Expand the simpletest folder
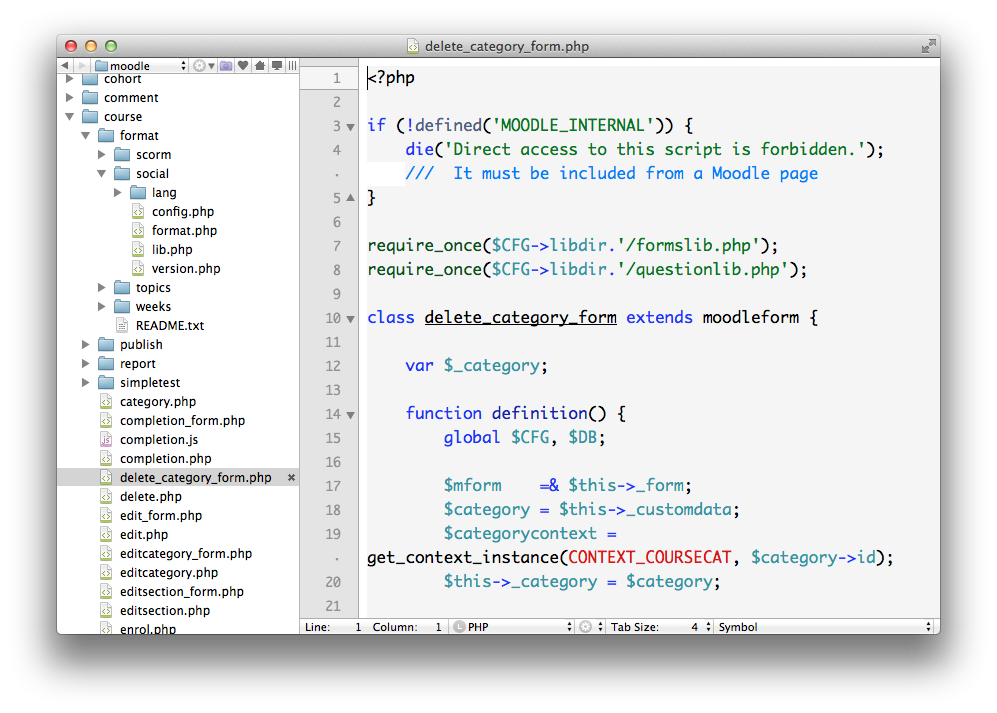Viewport: 997px width, 713px height. (86, 382)
